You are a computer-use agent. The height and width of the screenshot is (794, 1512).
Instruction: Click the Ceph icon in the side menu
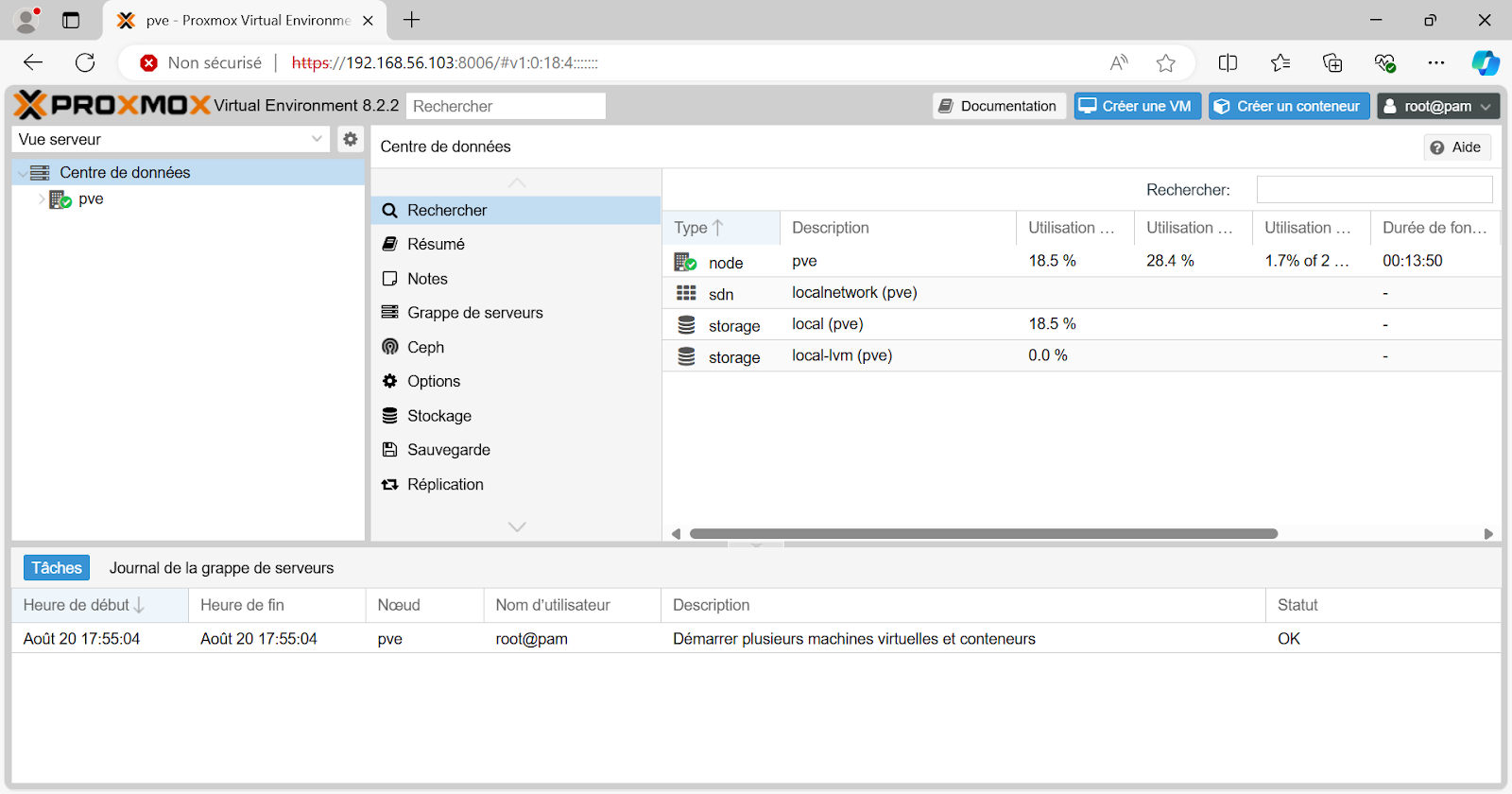coord(389,347)
